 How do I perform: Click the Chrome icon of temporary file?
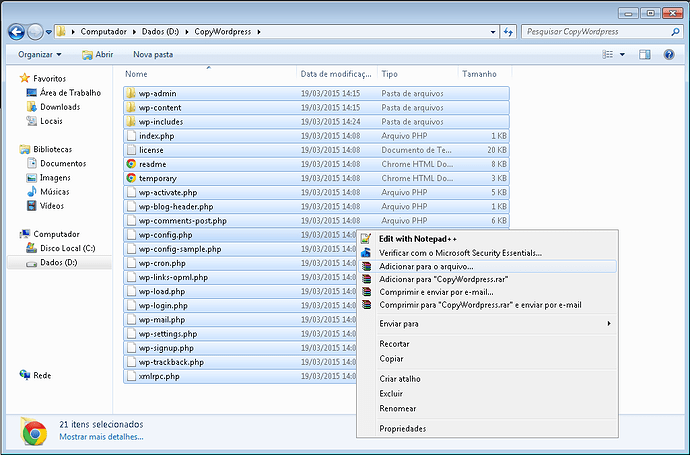point(131,178)
